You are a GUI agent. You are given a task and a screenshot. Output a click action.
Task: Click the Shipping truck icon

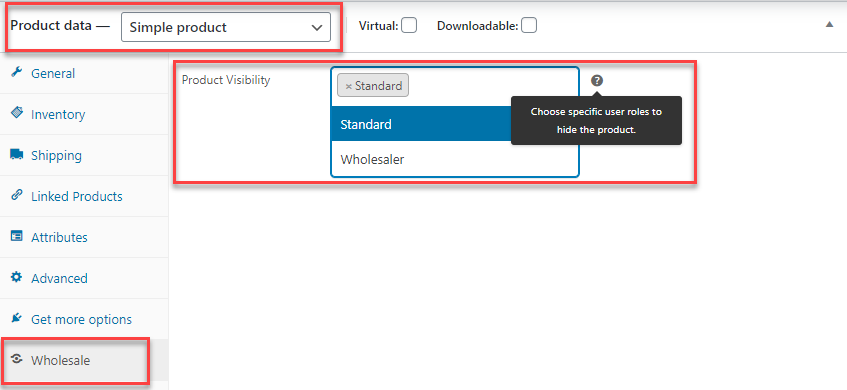(x=17, y=154)
